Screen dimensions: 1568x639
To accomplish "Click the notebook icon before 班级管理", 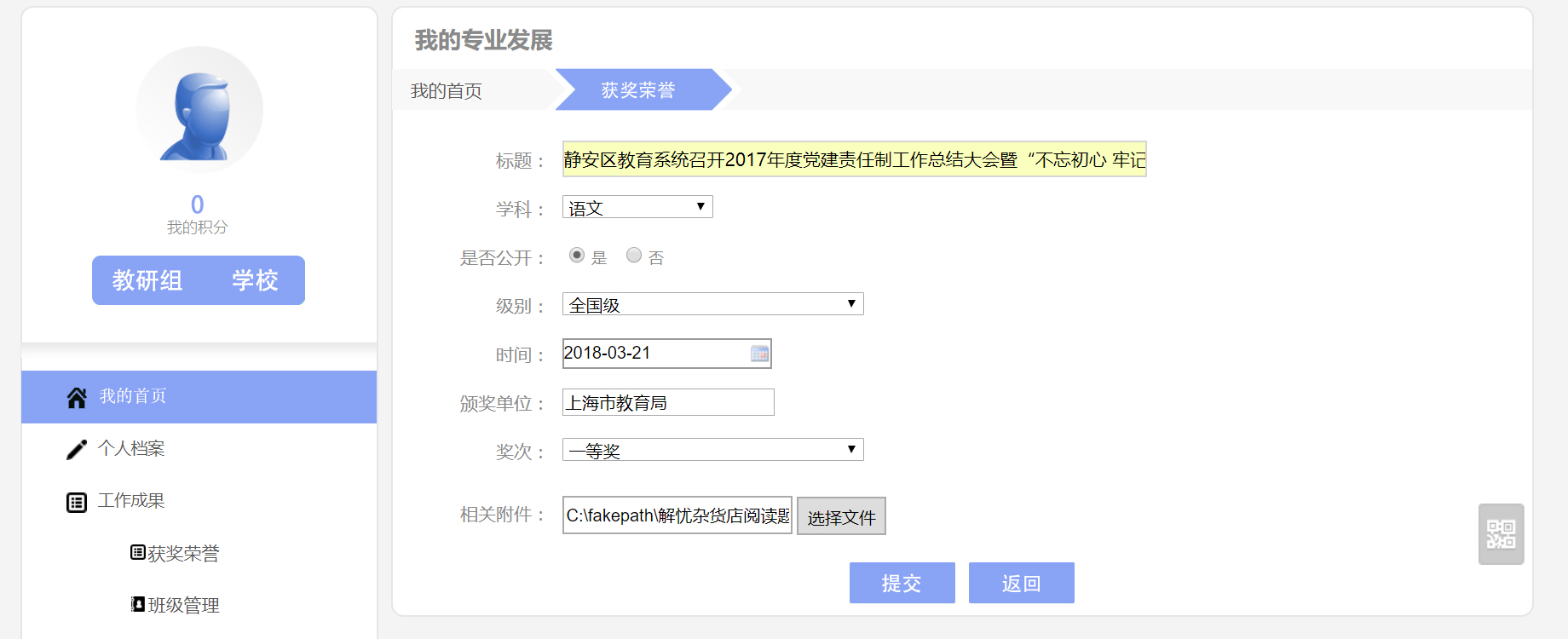I will pyautogui.click(x=137, y=604).
